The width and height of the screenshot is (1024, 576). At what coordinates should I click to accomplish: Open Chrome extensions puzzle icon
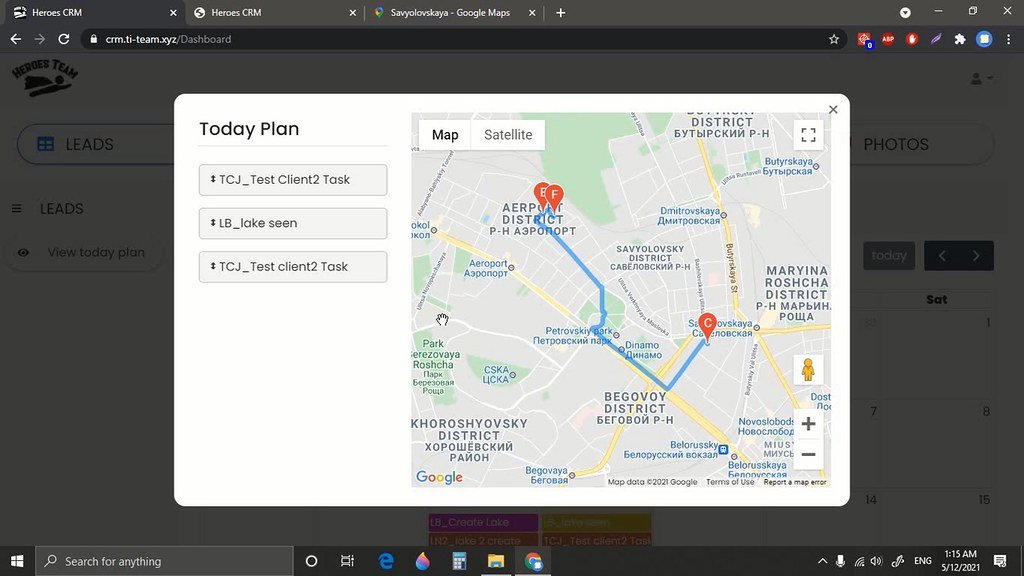[x=960, y=39]
